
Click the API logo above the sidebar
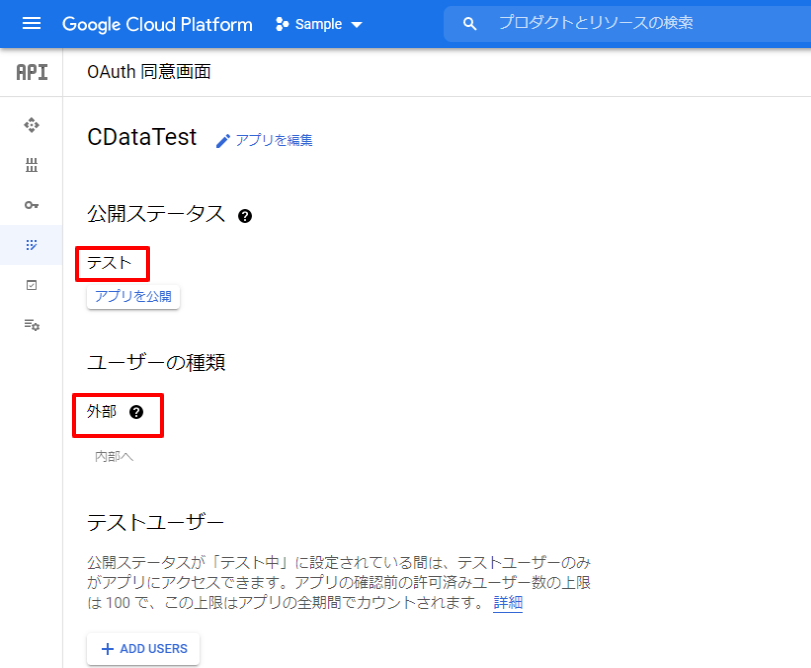[x=31, y=71]
